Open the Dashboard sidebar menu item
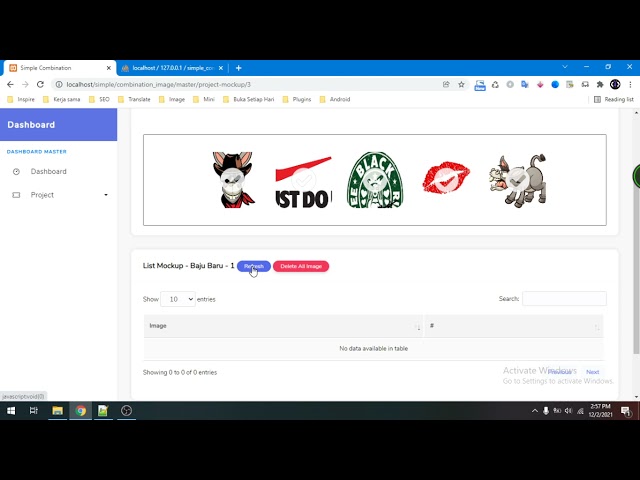Viewport: 640px width, 480px height. [x=49, y=171]
